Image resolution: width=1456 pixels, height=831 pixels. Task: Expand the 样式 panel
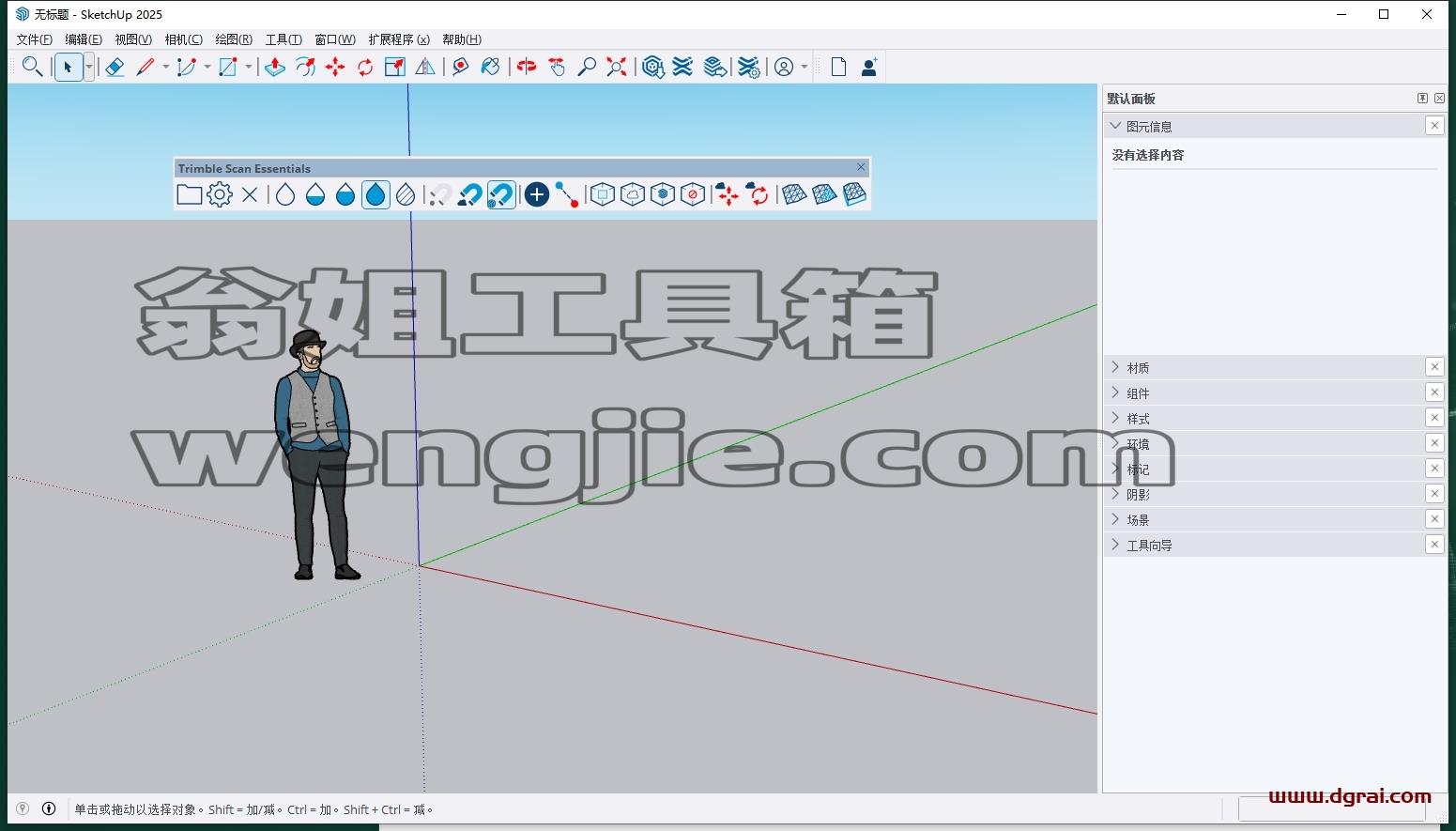[x=1115, y=418]
